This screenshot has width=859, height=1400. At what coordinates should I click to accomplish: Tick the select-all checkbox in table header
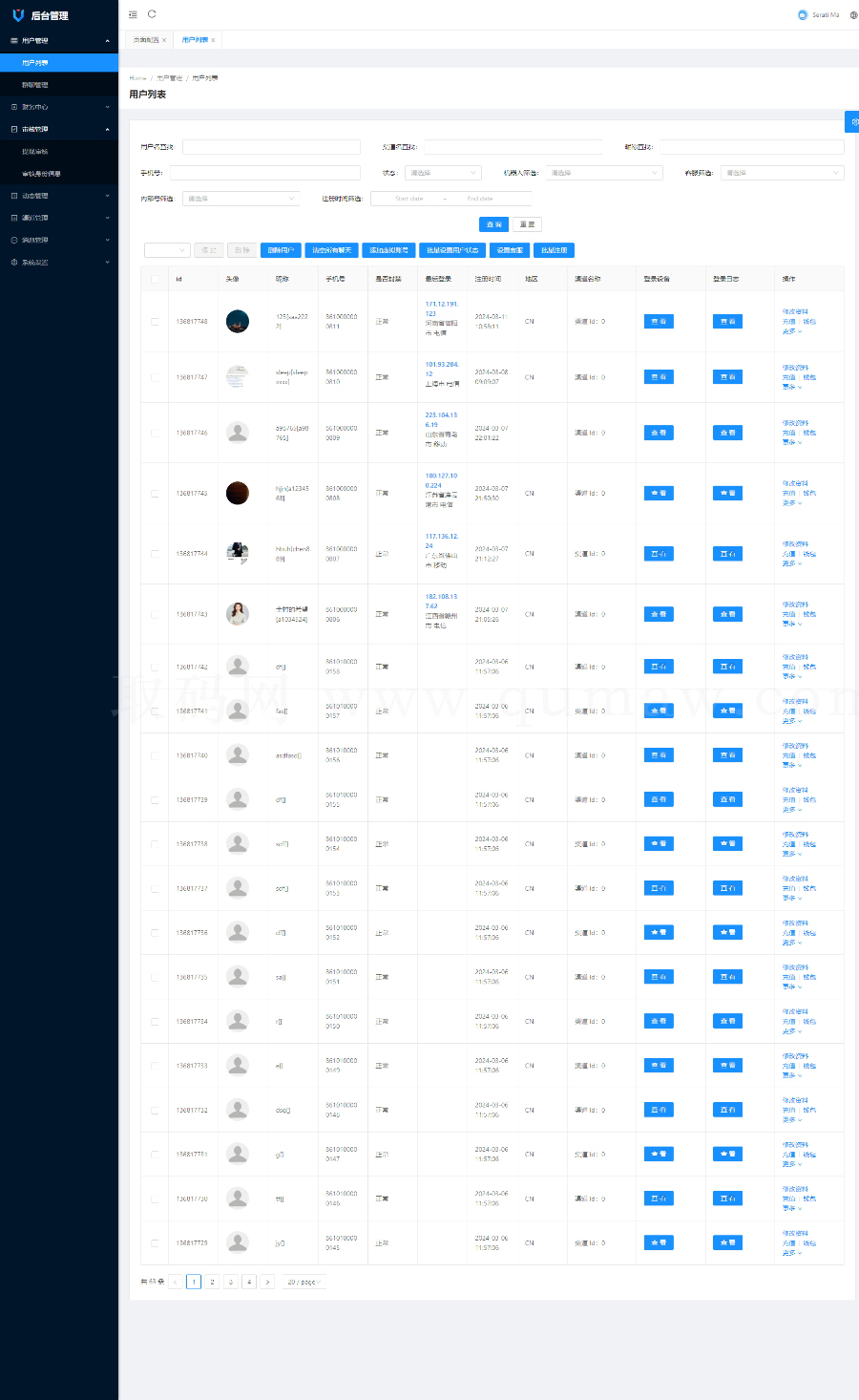click(155, 279)
